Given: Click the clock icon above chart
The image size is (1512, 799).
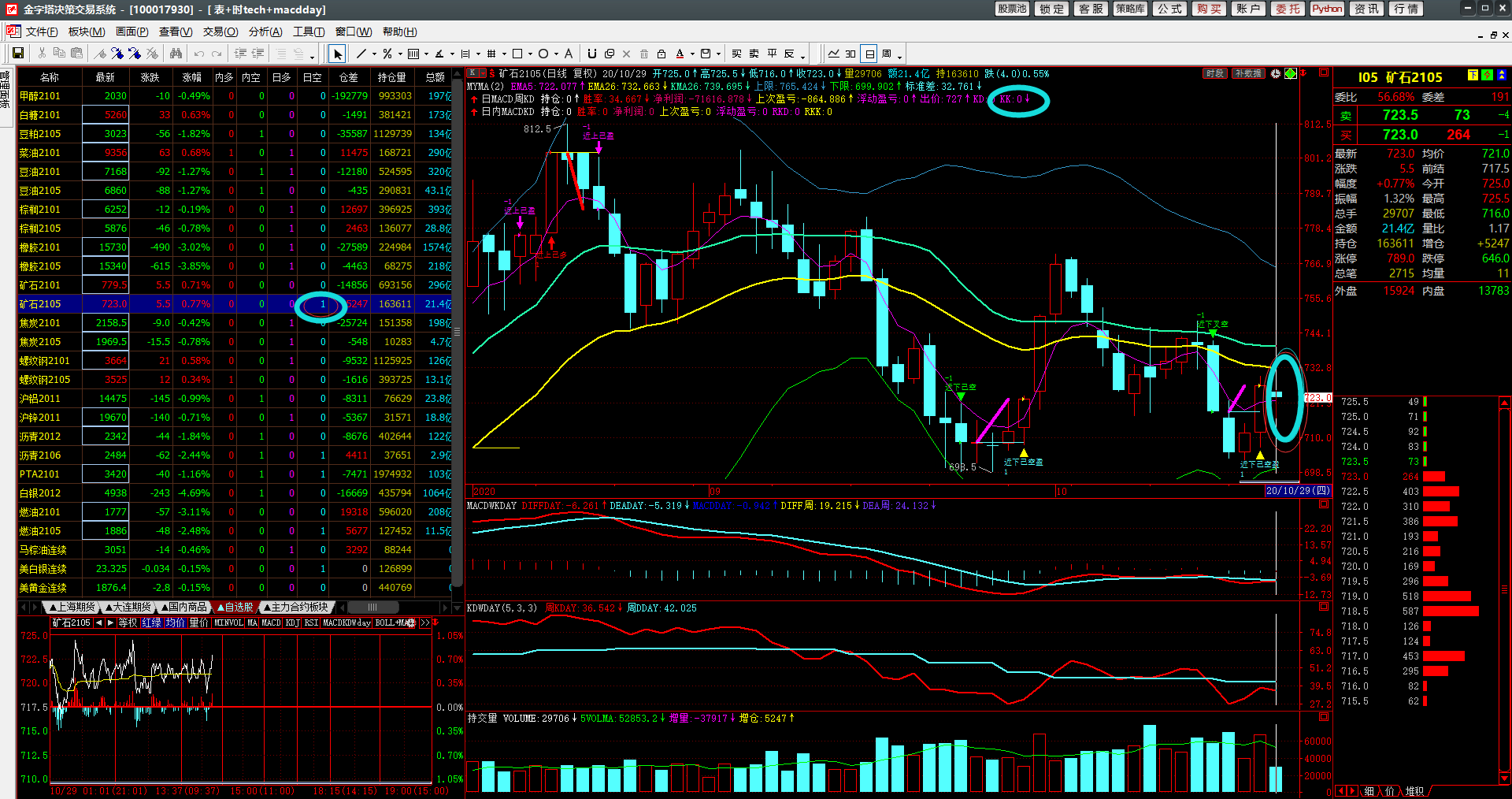Looking at the screenshot, I should [1276, 73].
